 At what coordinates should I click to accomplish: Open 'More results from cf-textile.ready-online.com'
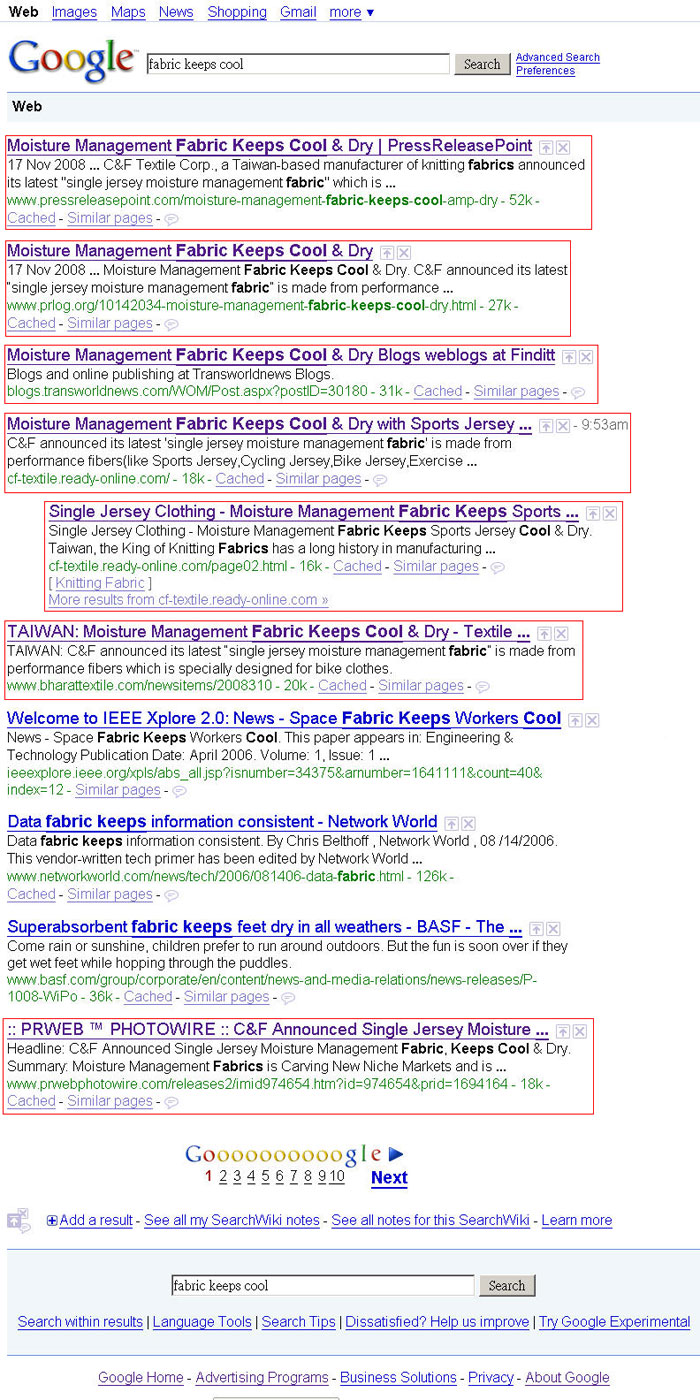point(188,600)
